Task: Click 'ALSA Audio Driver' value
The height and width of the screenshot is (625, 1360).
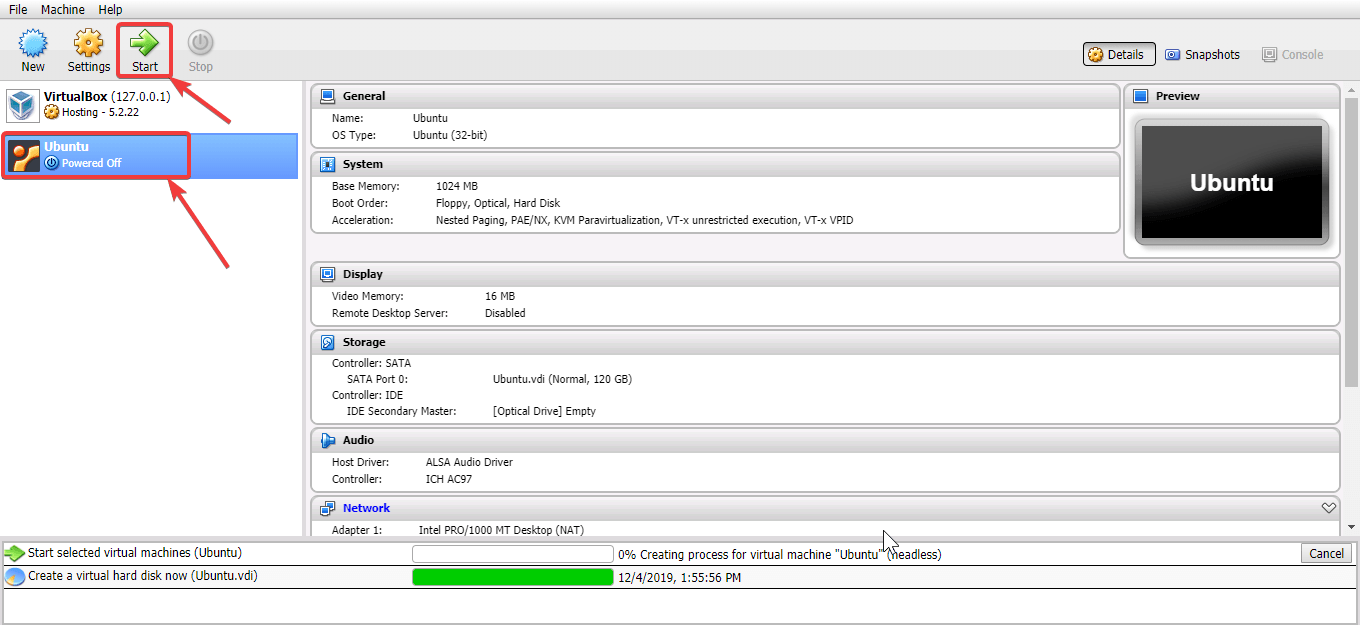Action: [x=469, y=462]
